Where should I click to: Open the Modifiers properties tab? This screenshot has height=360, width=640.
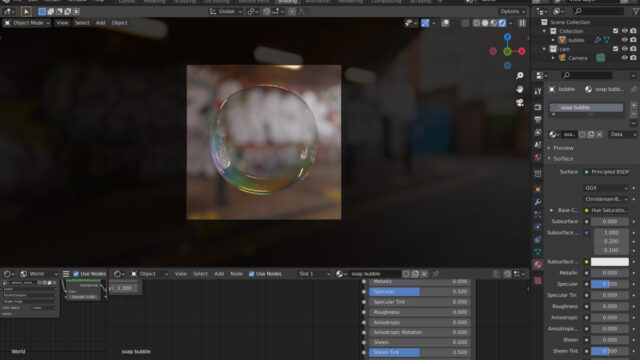pos(538,202)
